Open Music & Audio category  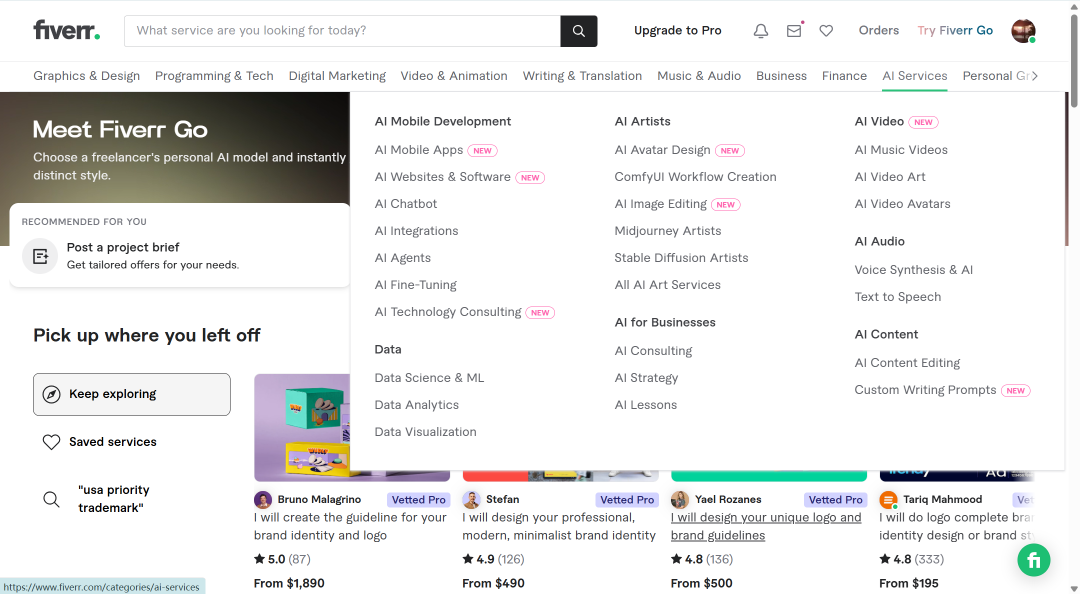coord(699,76)
